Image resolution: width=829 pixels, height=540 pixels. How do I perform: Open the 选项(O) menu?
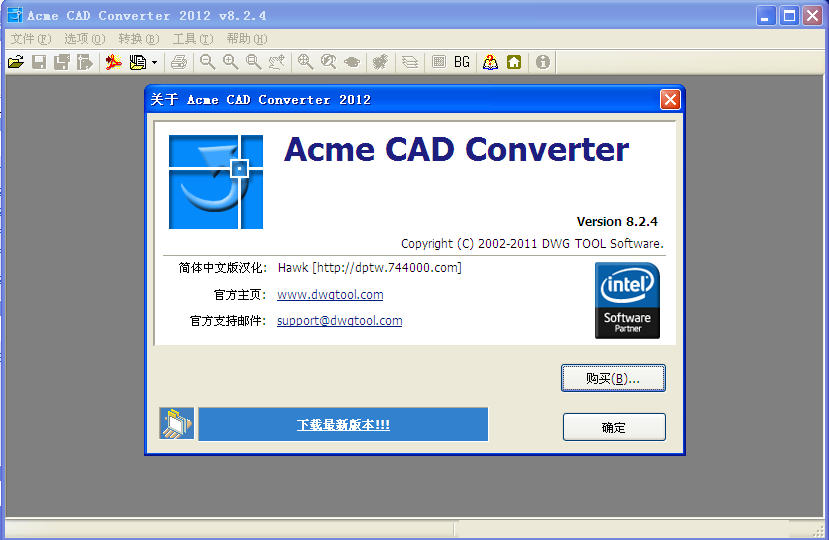pos(85,39)
